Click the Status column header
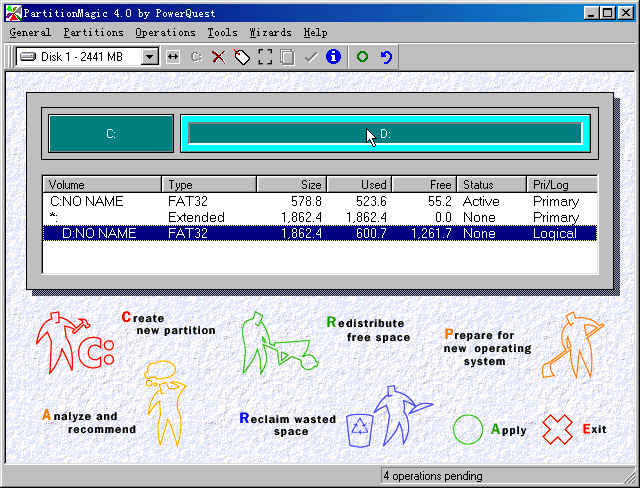Screen dimensions: 640x488 point(491,185)
